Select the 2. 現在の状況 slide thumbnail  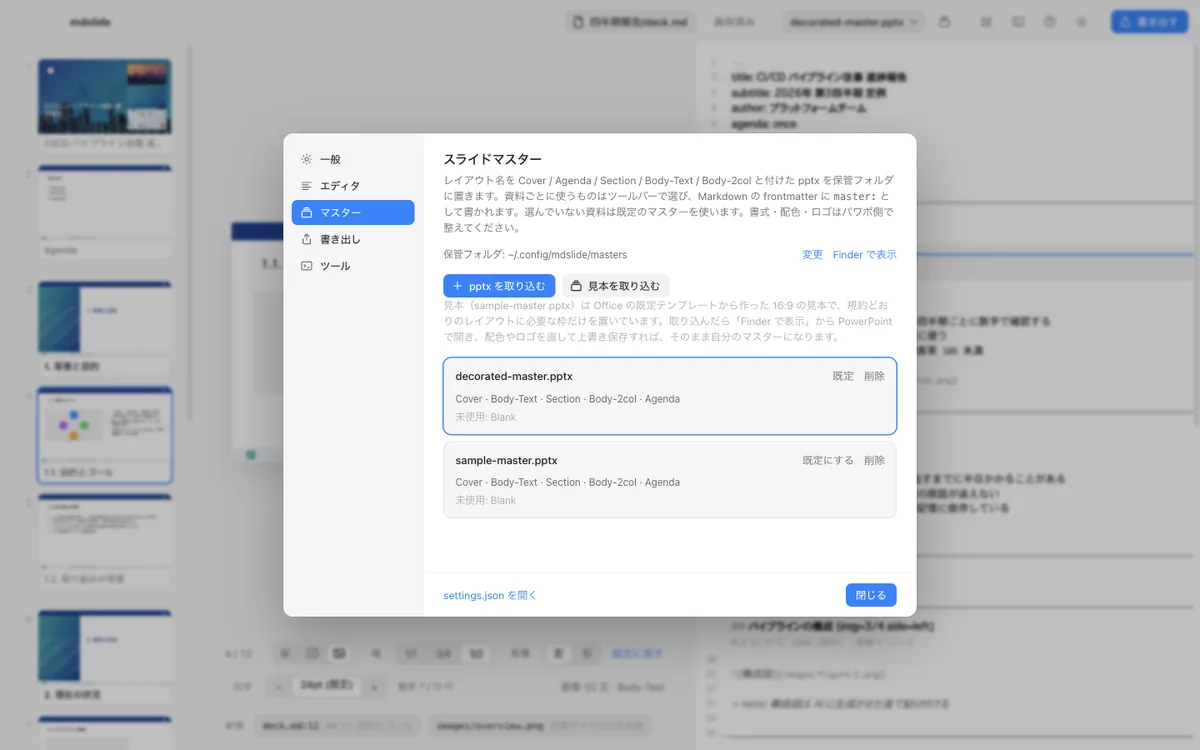[x=104, y=656]
